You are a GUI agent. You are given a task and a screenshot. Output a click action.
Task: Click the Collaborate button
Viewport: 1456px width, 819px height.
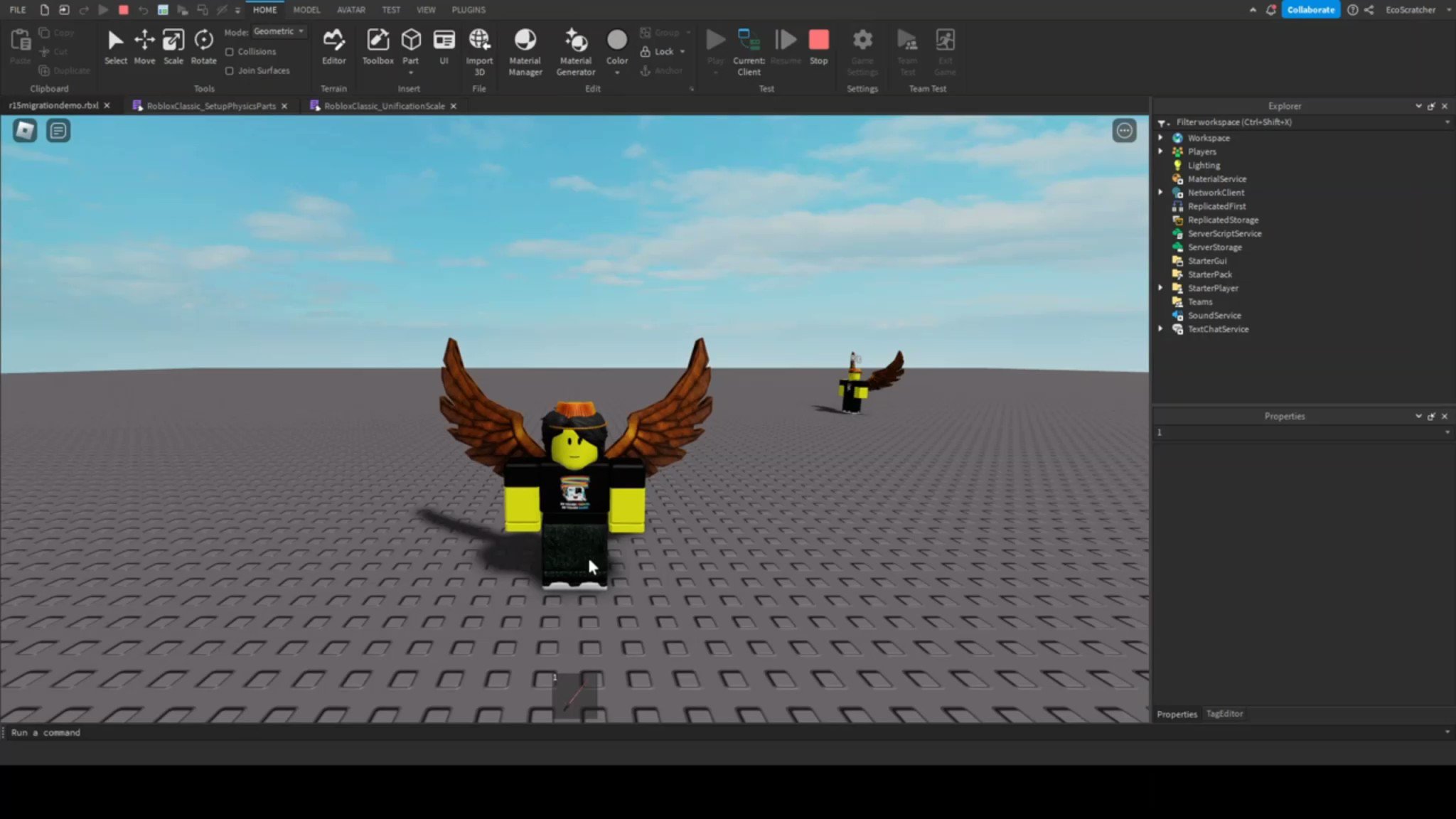[x=1310, y=10]
